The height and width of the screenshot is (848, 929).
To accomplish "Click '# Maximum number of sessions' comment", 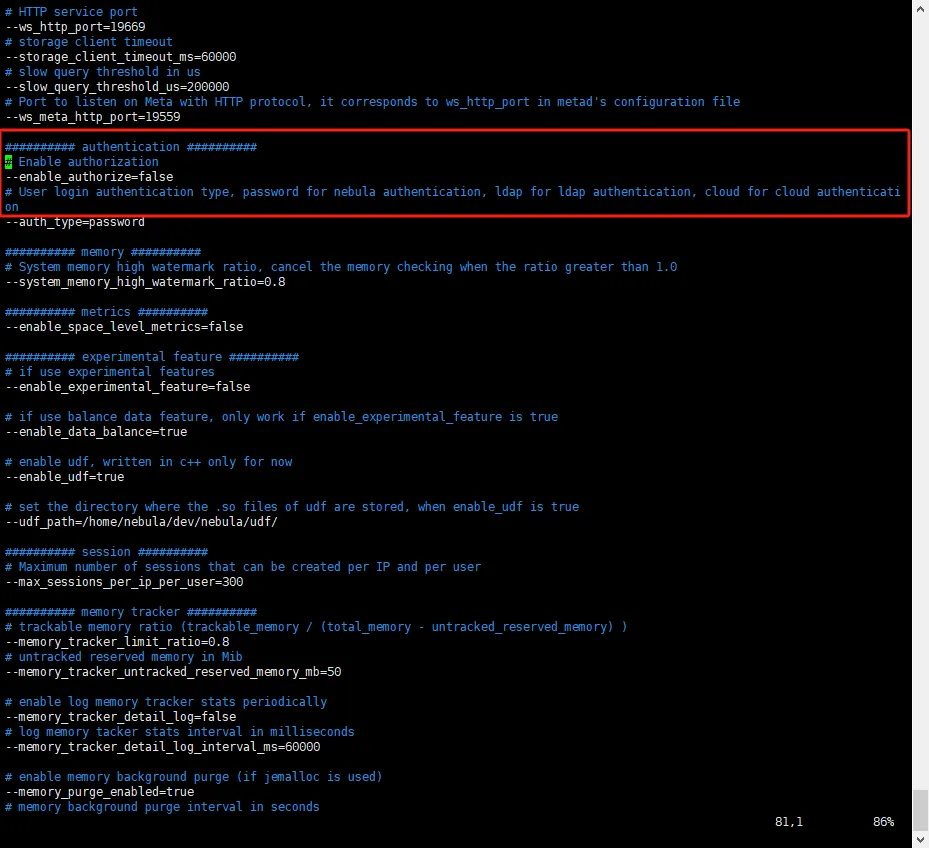I will (243, 567).
